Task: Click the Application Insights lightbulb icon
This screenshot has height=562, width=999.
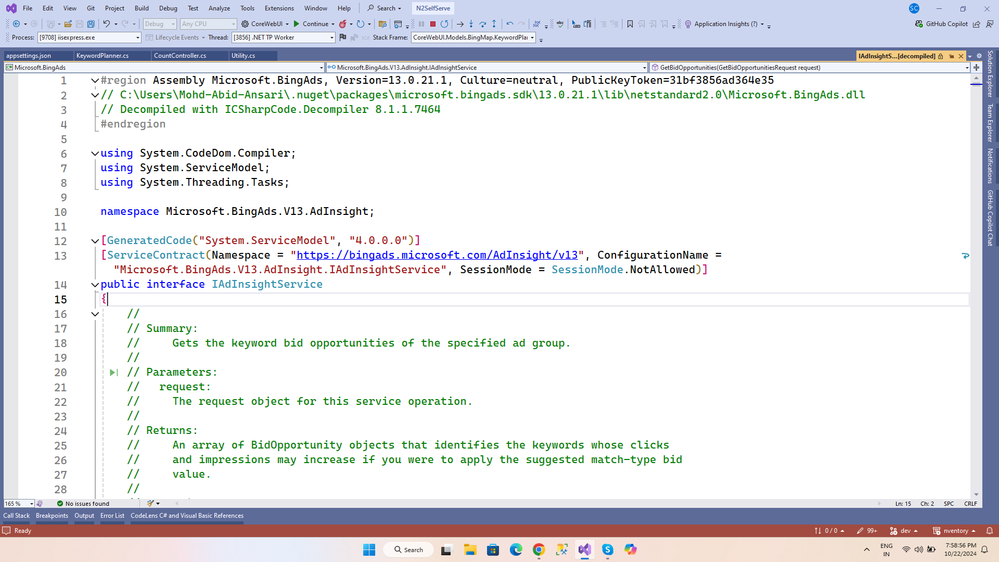Action: click(688, 24)
